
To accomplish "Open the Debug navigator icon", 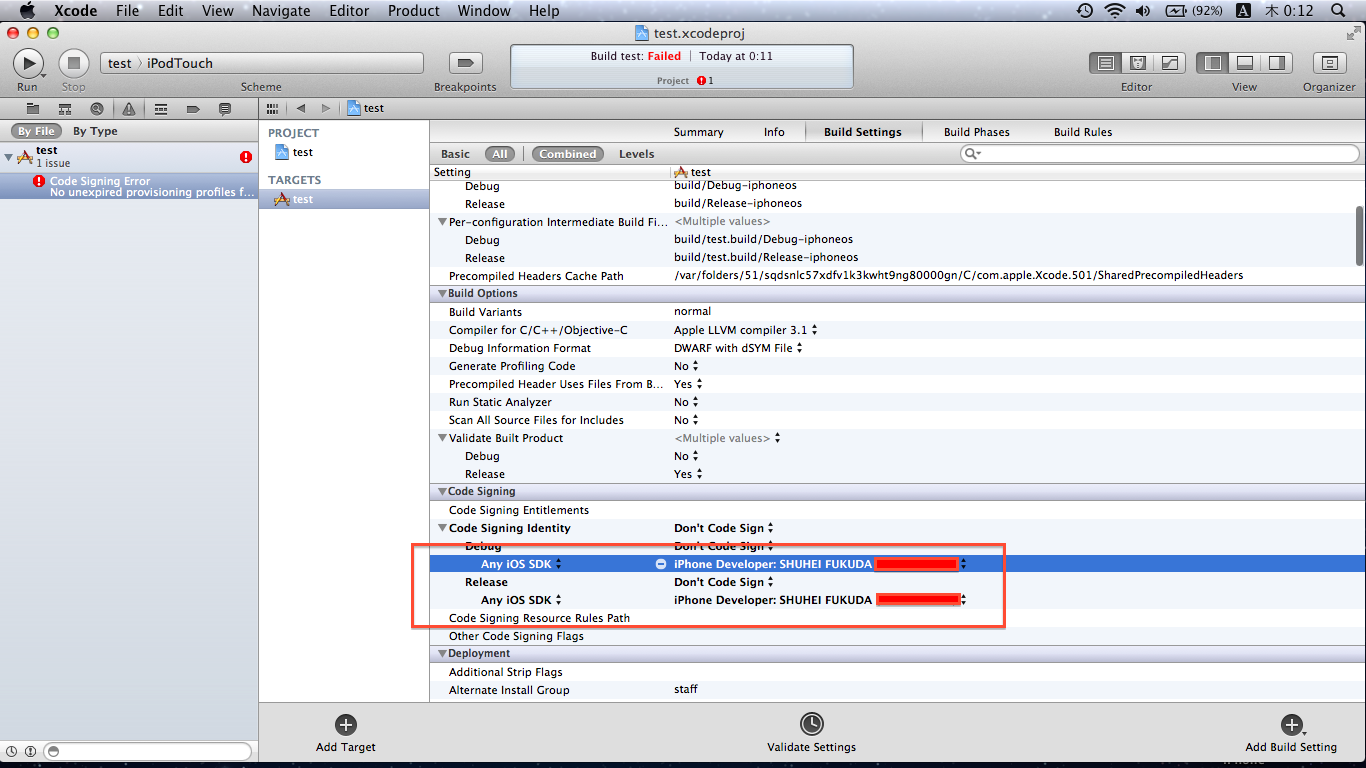I will coord(161,108).
